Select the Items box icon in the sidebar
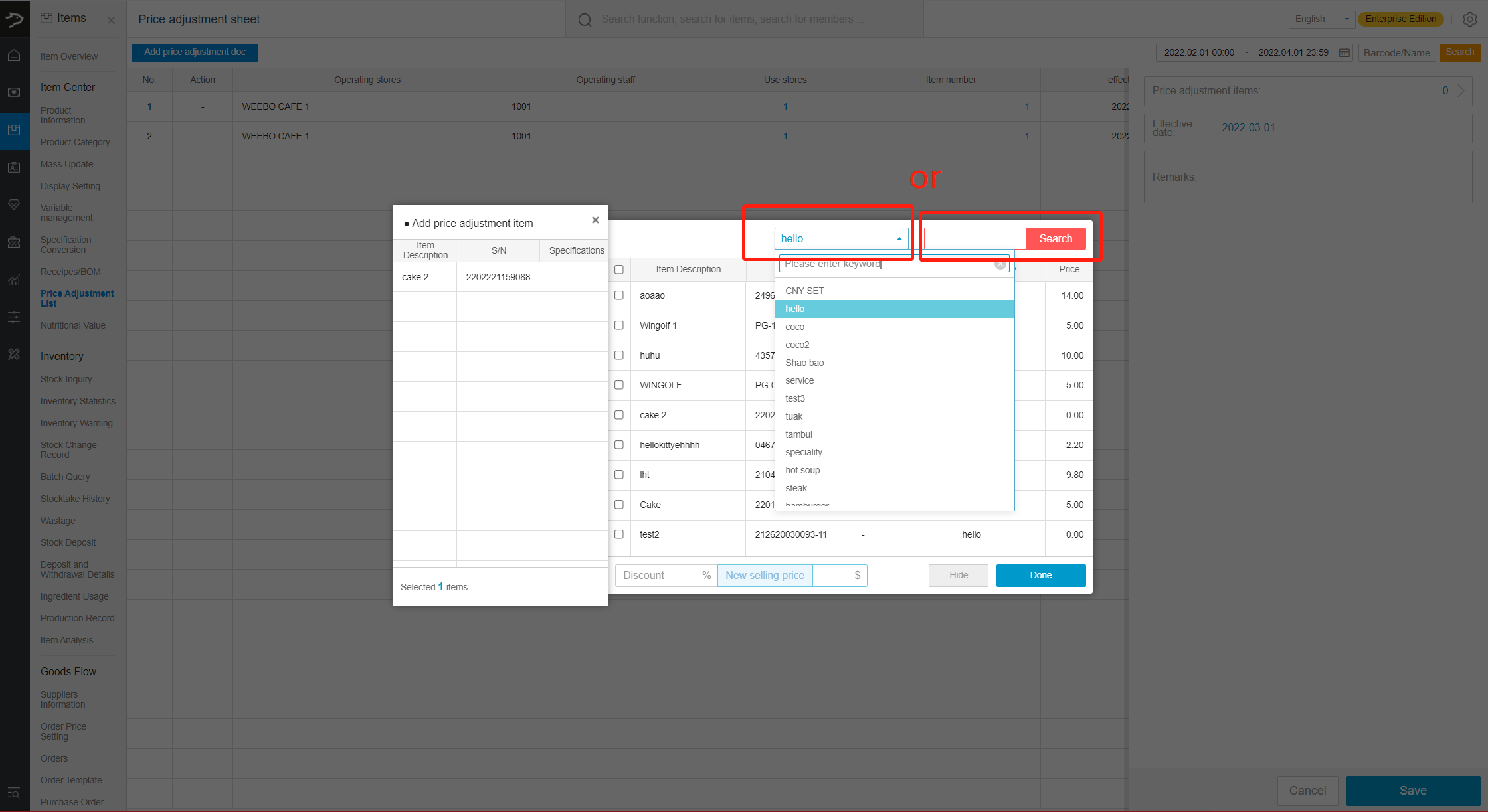This screenshot has width=1488, height=812. 14,130
